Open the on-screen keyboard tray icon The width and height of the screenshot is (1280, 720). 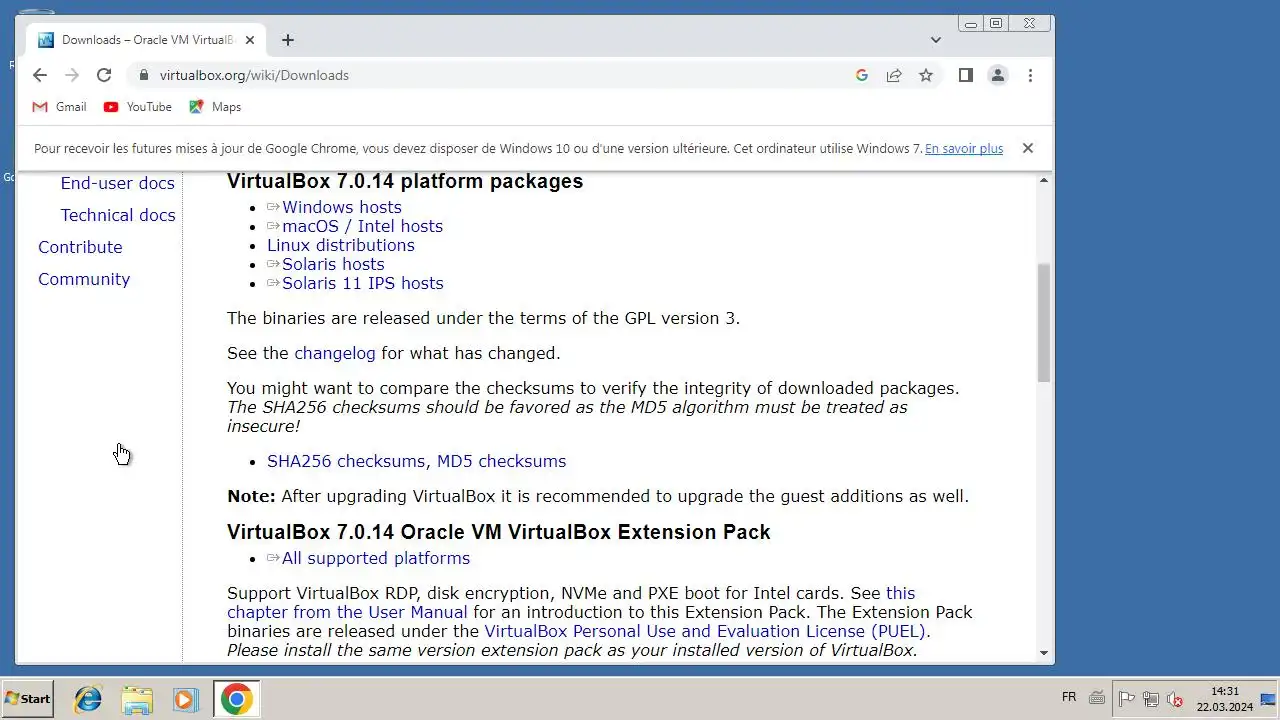pyautogui.click(x=1097, y=699)
